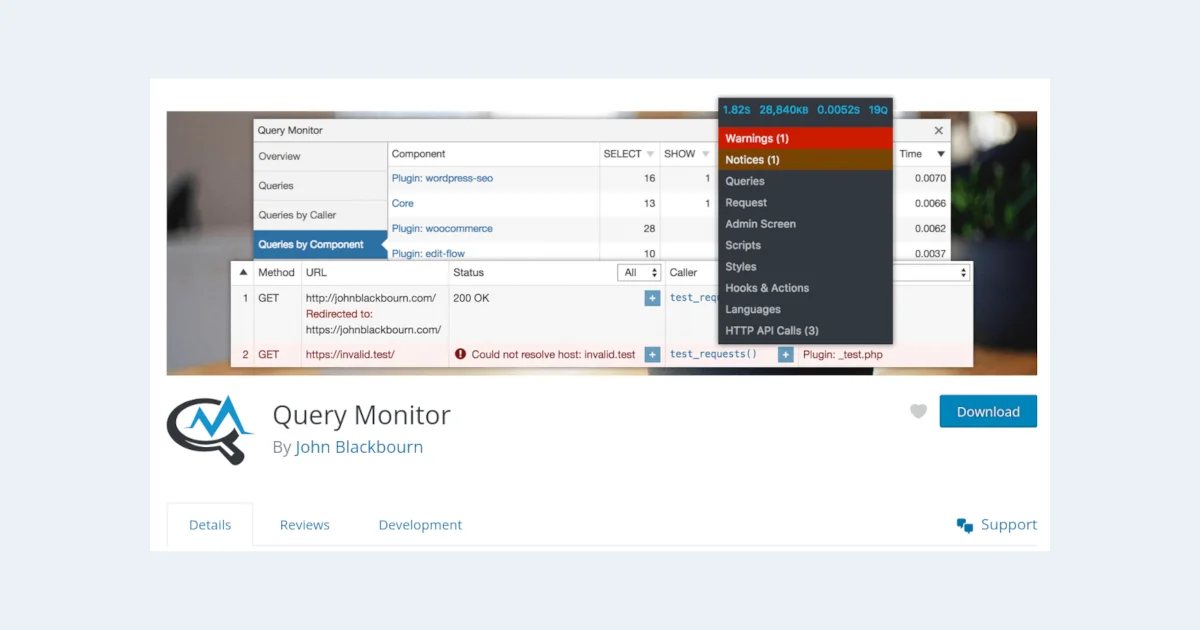Click the Query Monitor plugin logo

[x=210, y=430]
